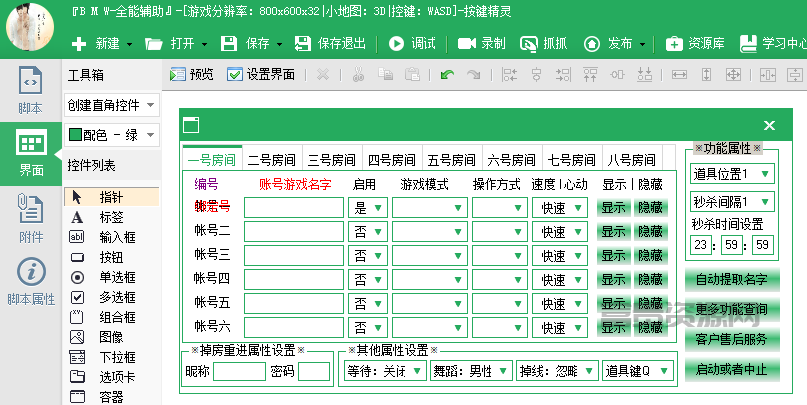807x405 pixels.
Task: Switch to 八号房间 tab
Action: click(632, 160)
